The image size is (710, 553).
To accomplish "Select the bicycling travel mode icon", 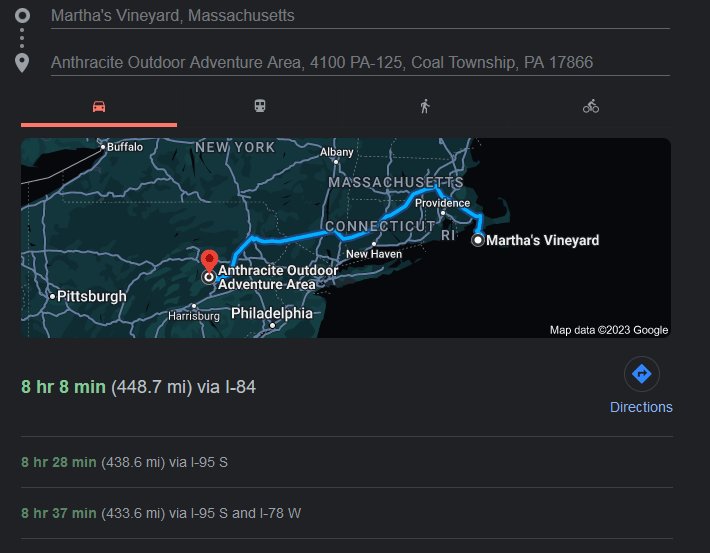I will click(x=591, y=106).
